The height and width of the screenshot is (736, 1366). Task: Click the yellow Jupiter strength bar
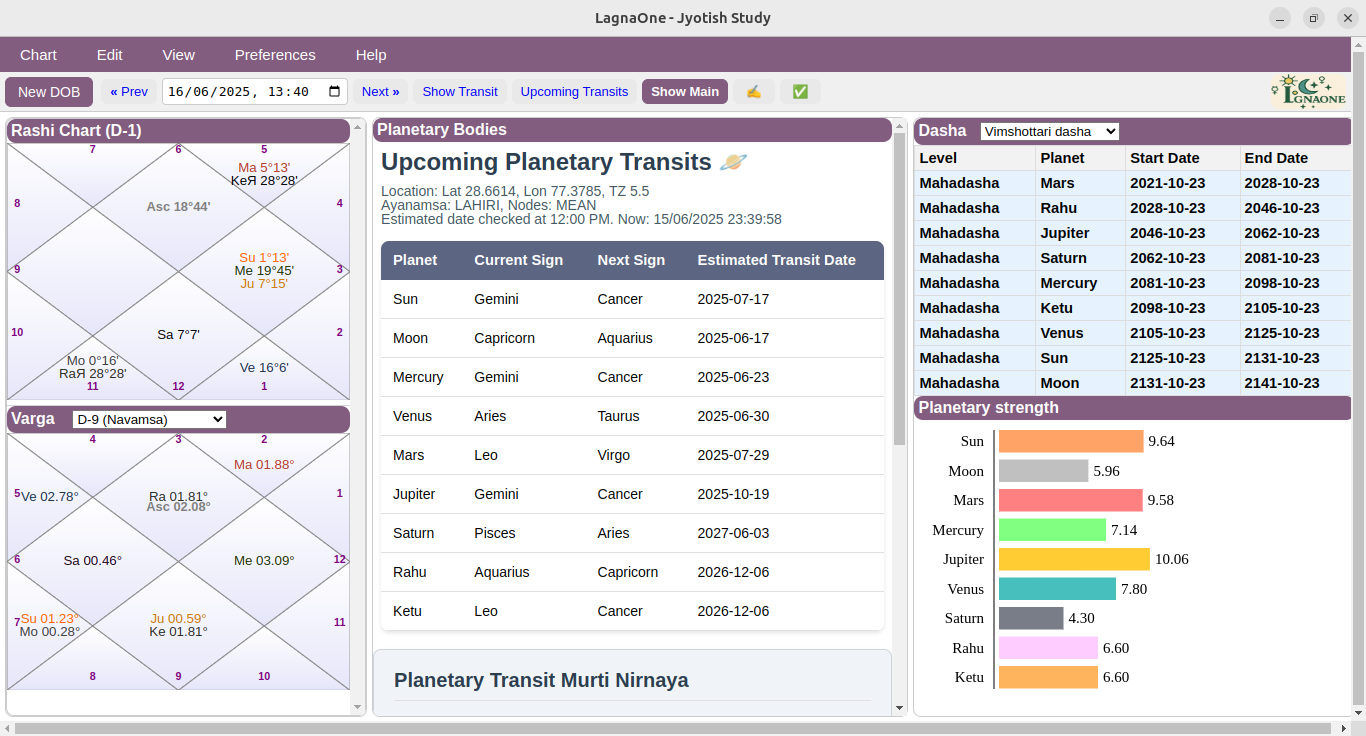click(x=1074, y=559)
